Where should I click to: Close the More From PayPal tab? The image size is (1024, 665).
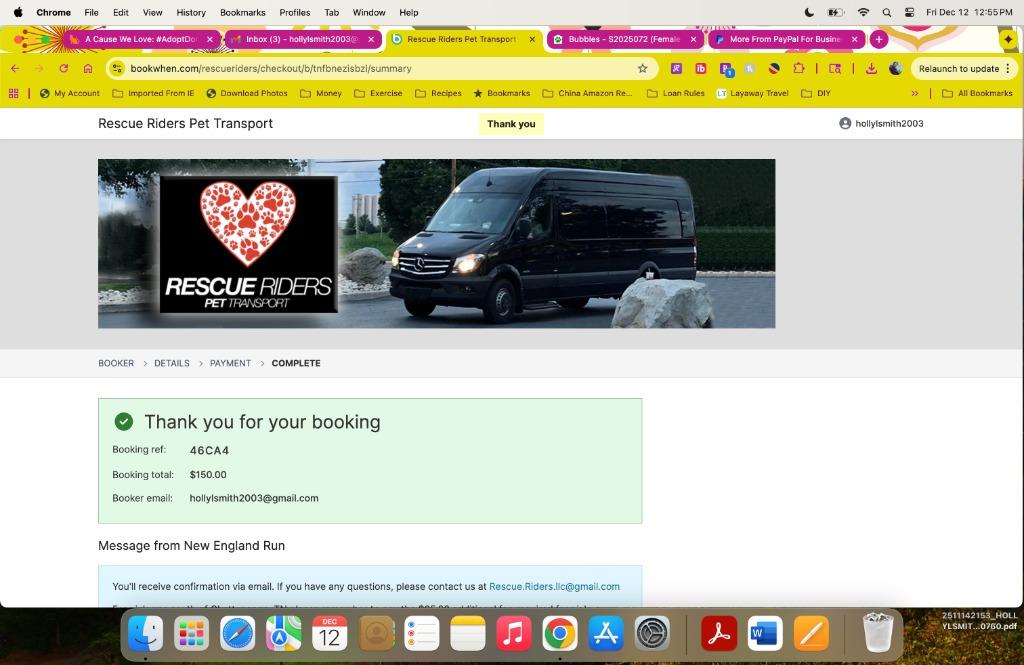point(854,39)
